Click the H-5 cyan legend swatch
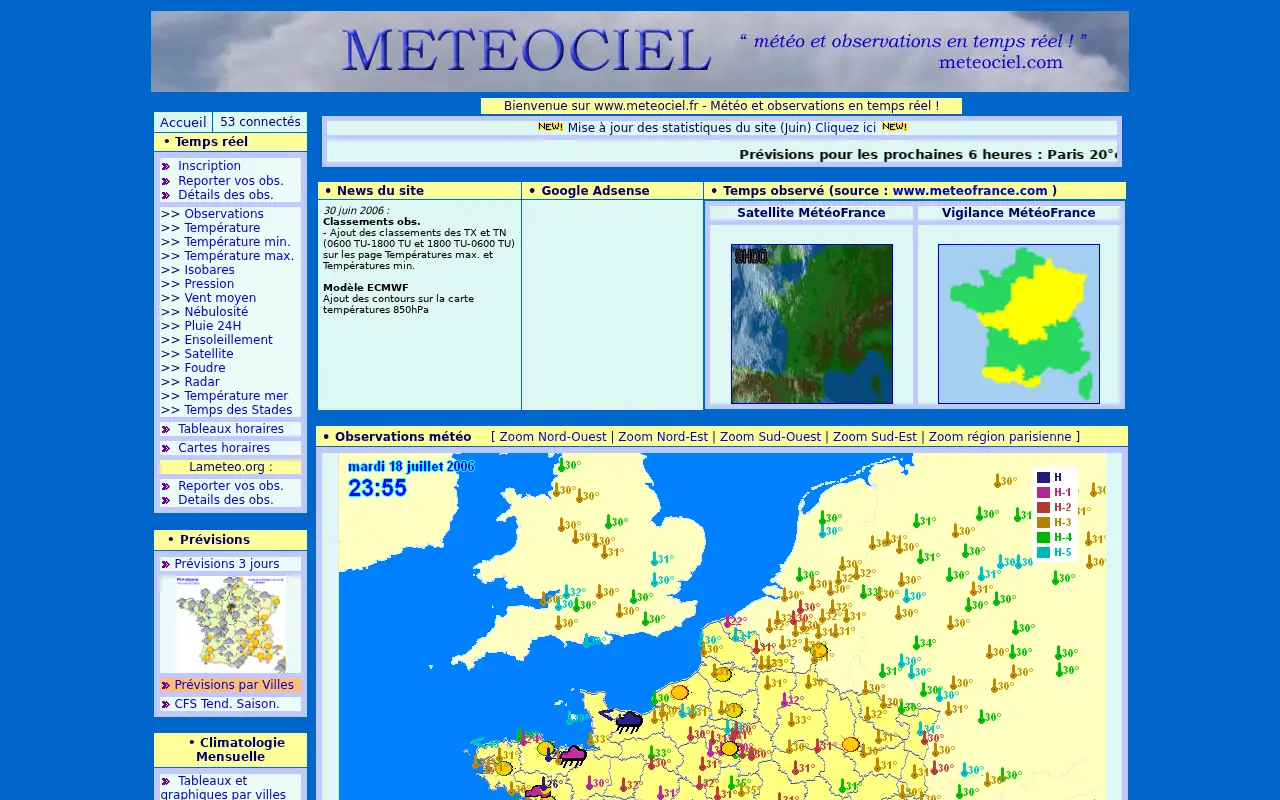 pyautogui.click(x=1043, y=552)
